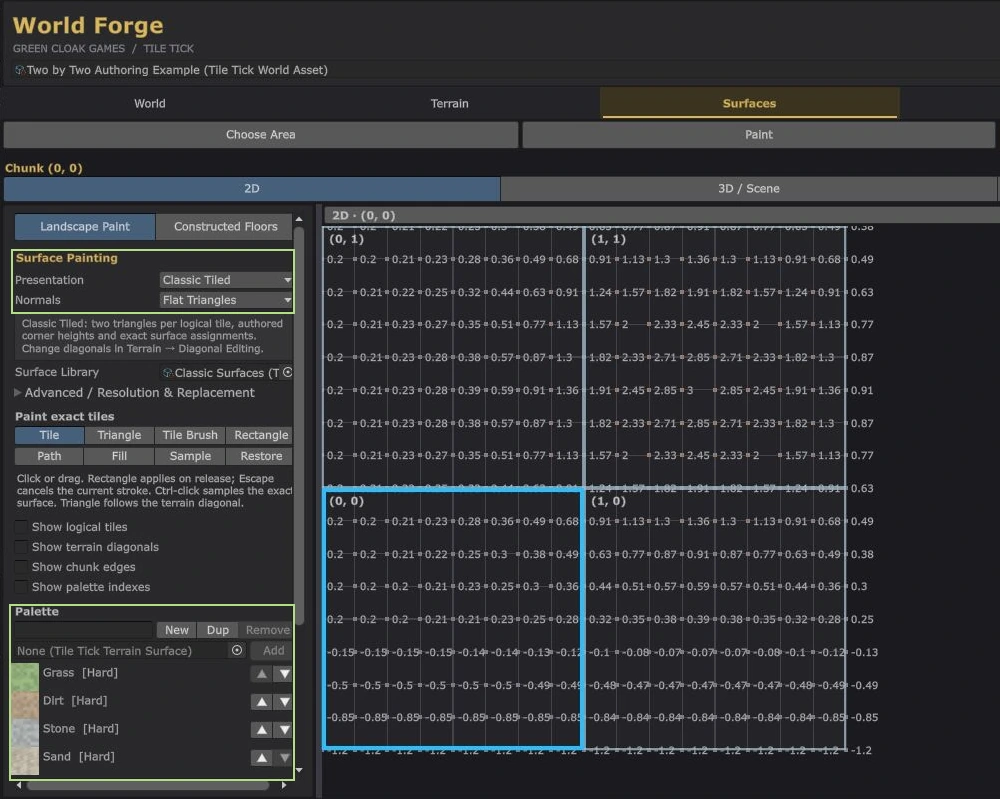The width and height of the screenshot is (1000, 799).
Task: Open the object picker for Tile Tick Terrain Surface
Action: tap(237, 650)
